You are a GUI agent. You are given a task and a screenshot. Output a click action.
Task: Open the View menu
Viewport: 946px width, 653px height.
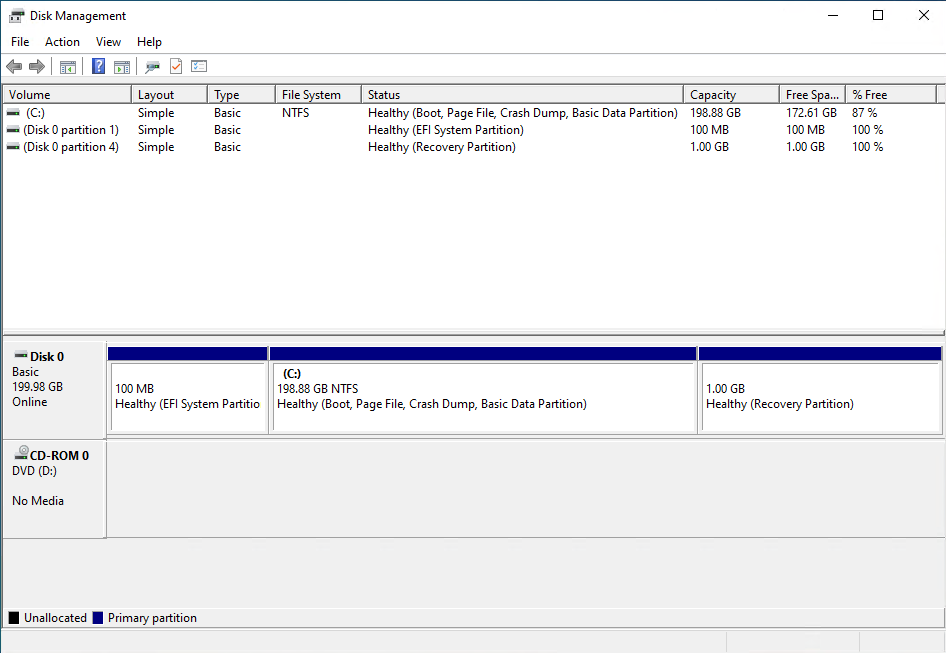point(109,42)
